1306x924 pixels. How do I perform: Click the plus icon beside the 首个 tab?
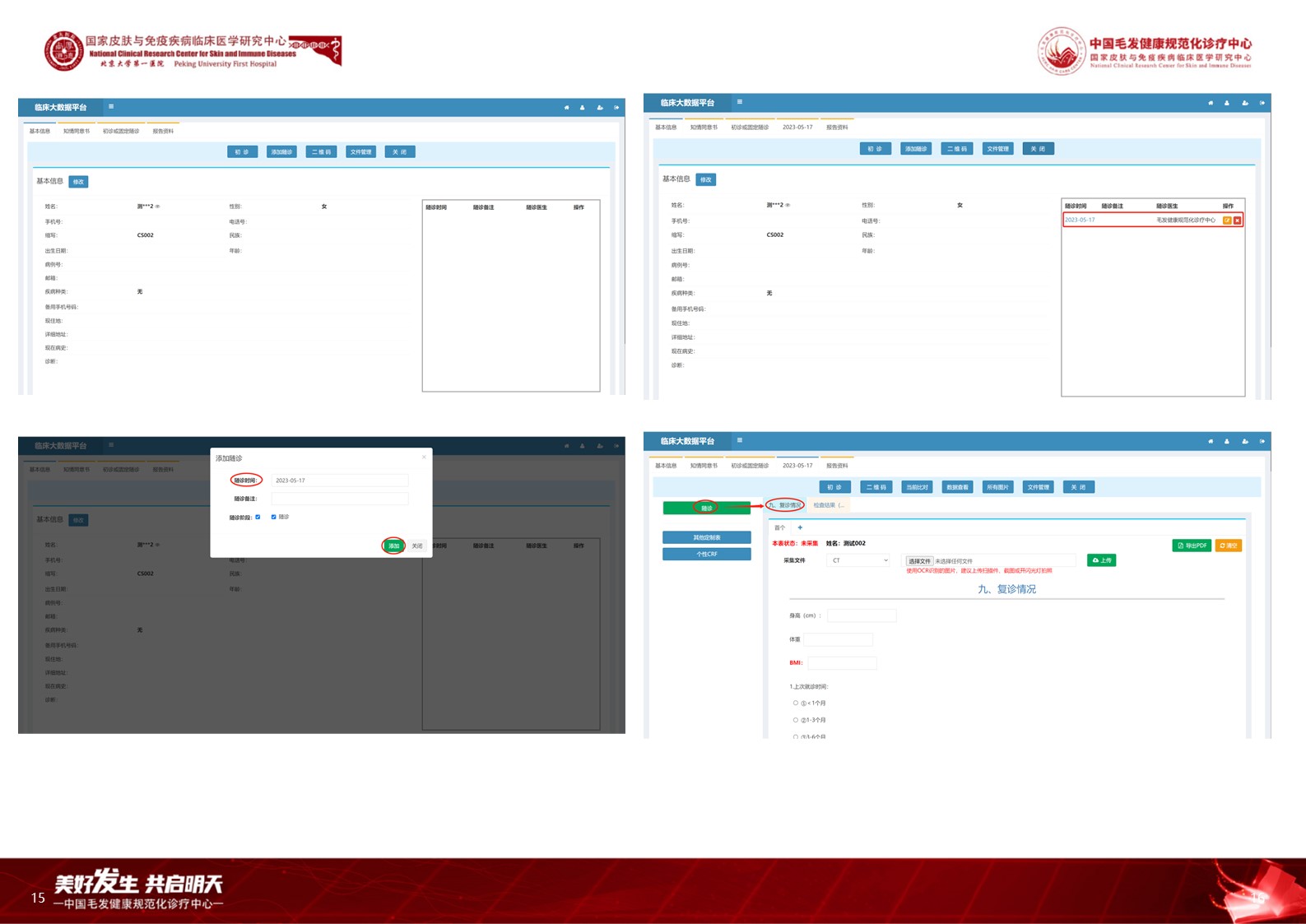pyautogui.click(x=800, y=527)
